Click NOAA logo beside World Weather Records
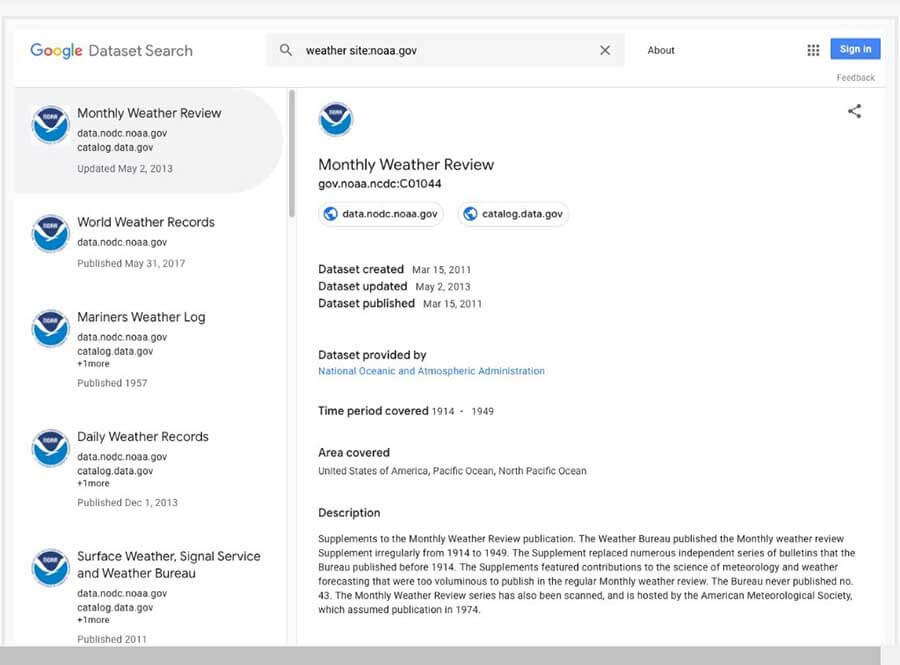Image resolution: width=900 pixels, height=665 pixels. click(x=51, y=233)
